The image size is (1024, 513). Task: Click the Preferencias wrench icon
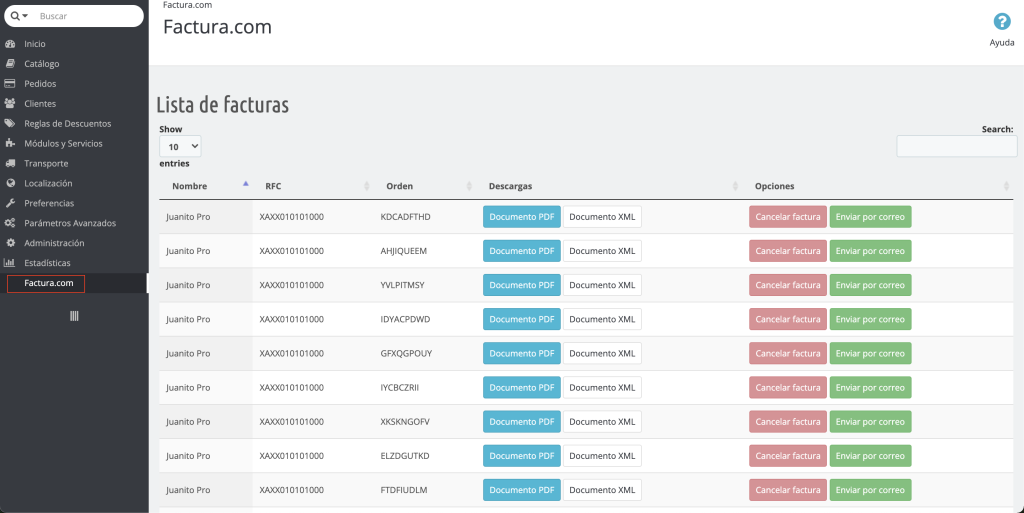[x=10, y=203]
